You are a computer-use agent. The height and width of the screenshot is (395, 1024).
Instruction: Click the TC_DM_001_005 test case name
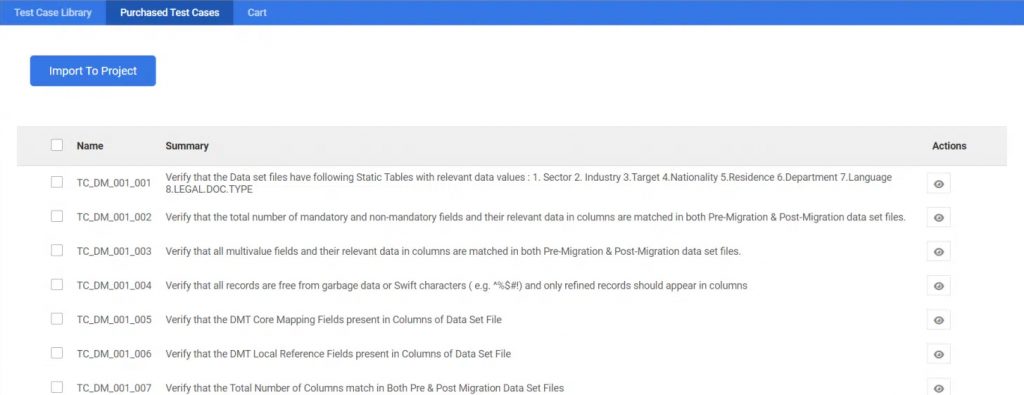(114, 320)
